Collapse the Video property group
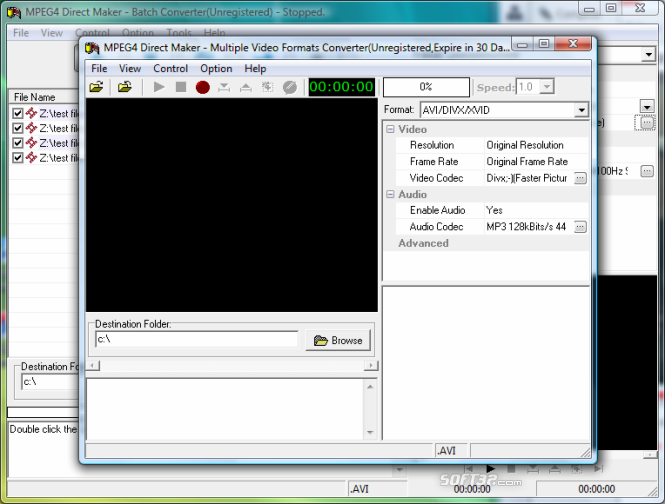The width and height of the screenshot is (665, 504). tap(390, 129)
